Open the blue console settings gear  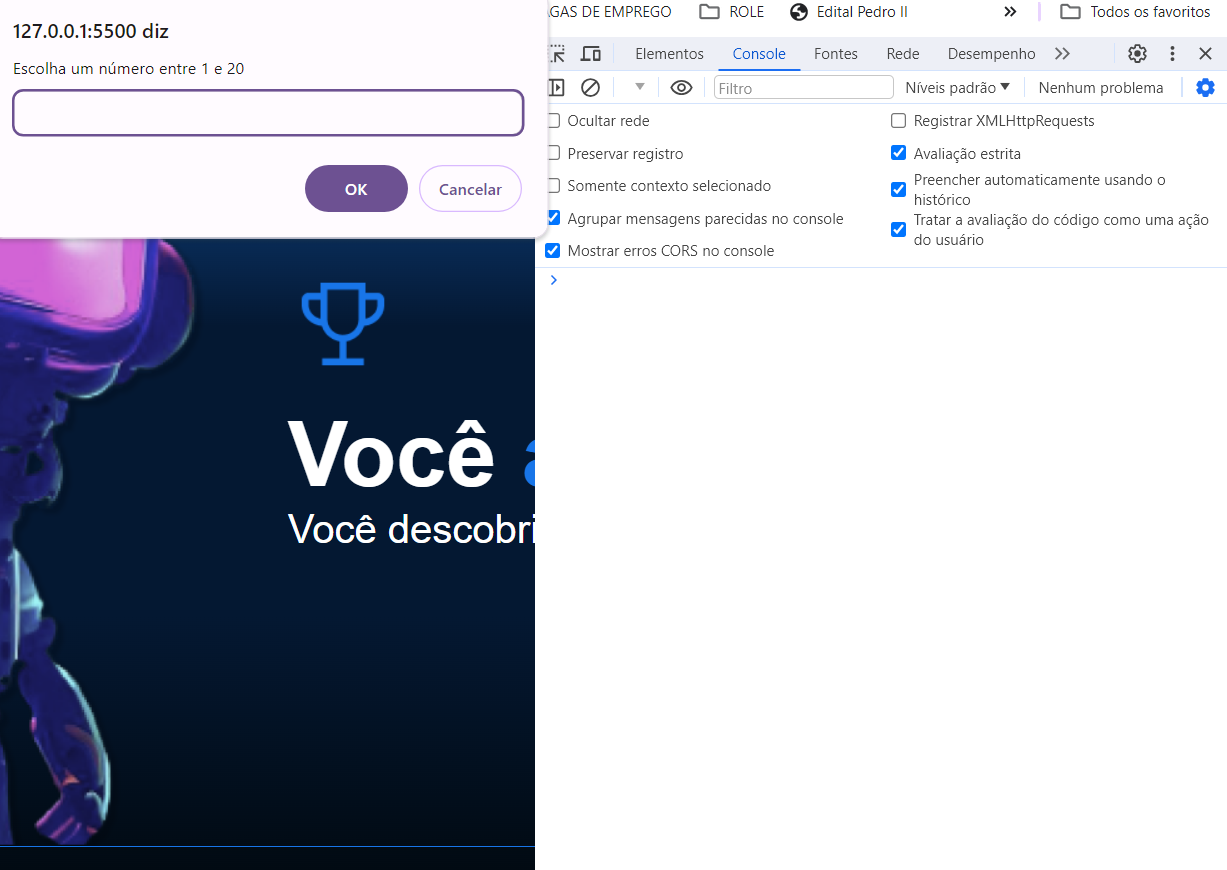tap(1205, 88)
